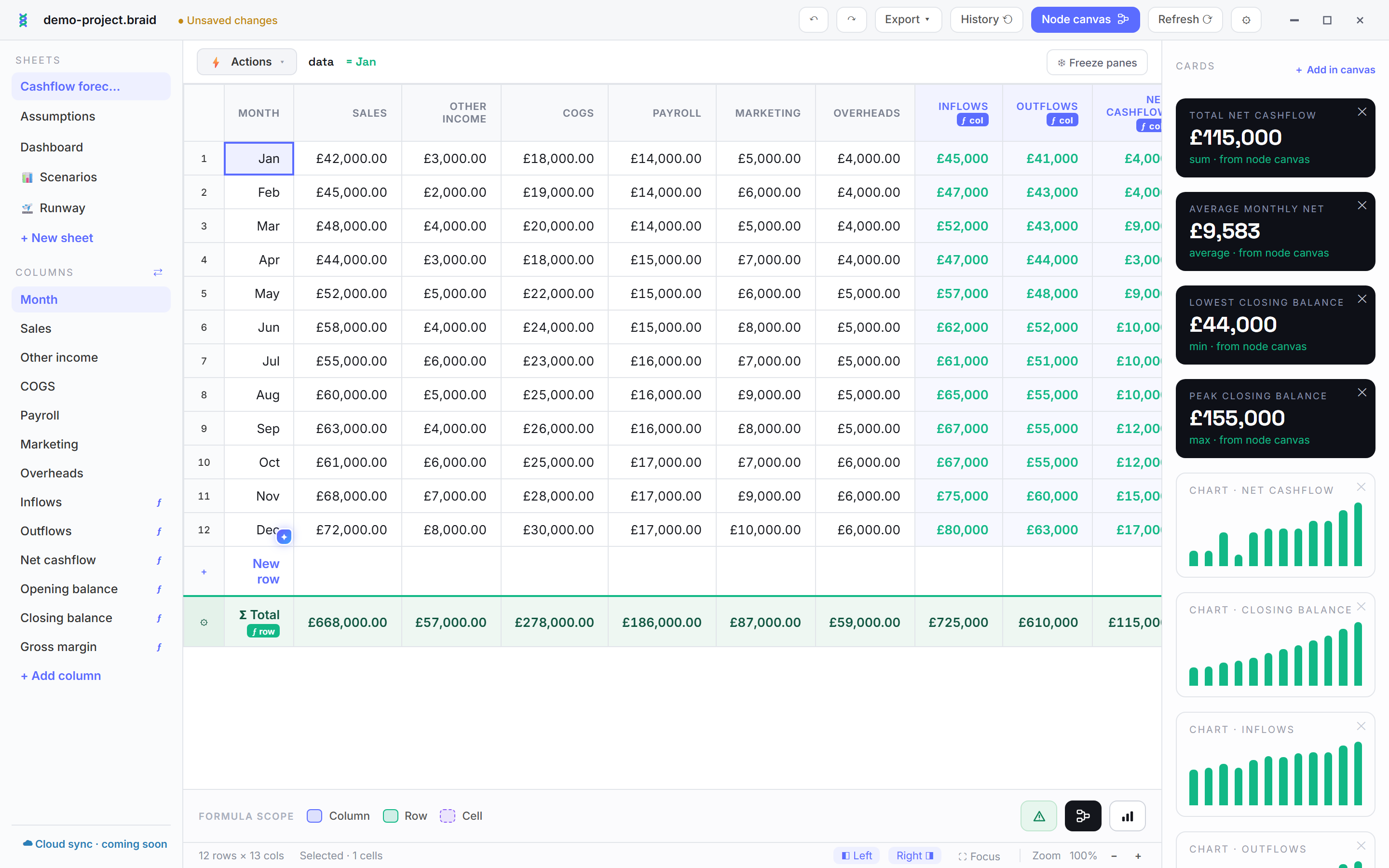Click the Gross margin formula f icon
Image resolution: width=1389 pixels, height=868 pixels.
159,647
